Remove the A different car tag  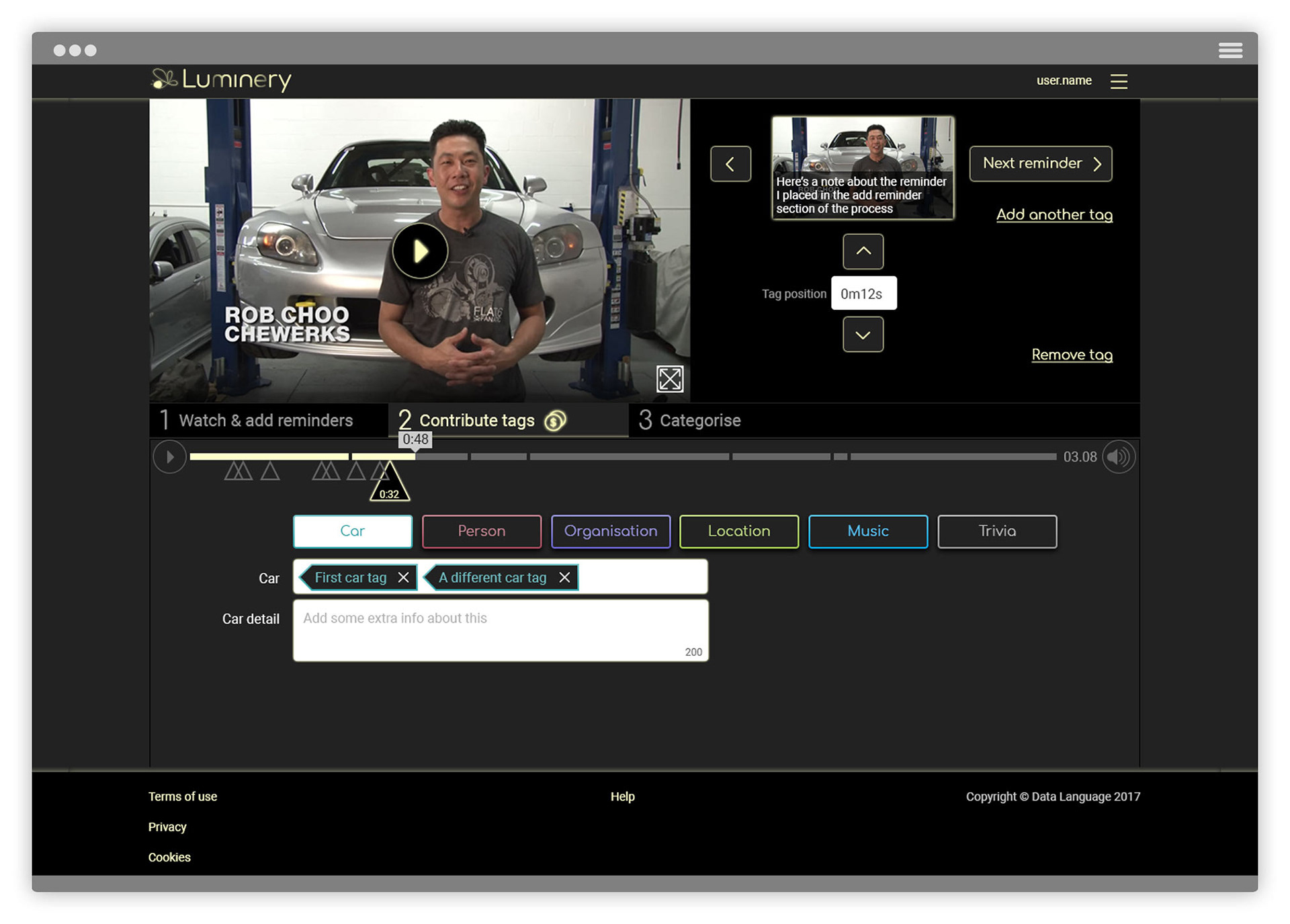pos(564,577)
